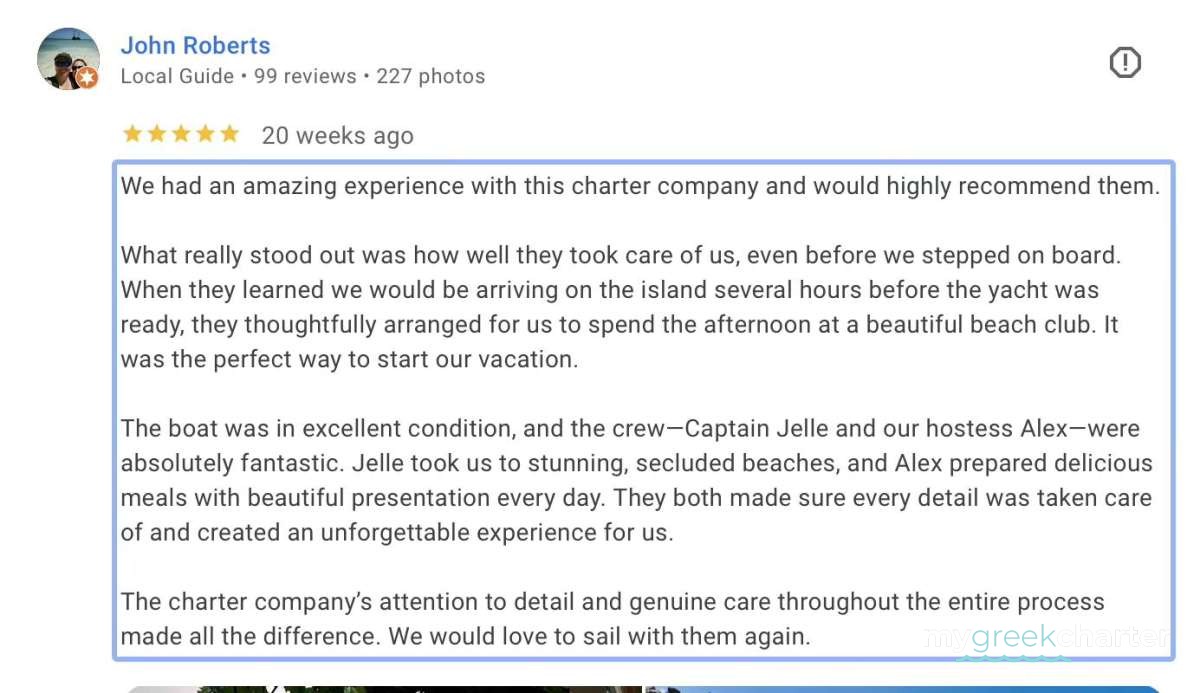Click the orange Local Guide badge

pos(88,78)
